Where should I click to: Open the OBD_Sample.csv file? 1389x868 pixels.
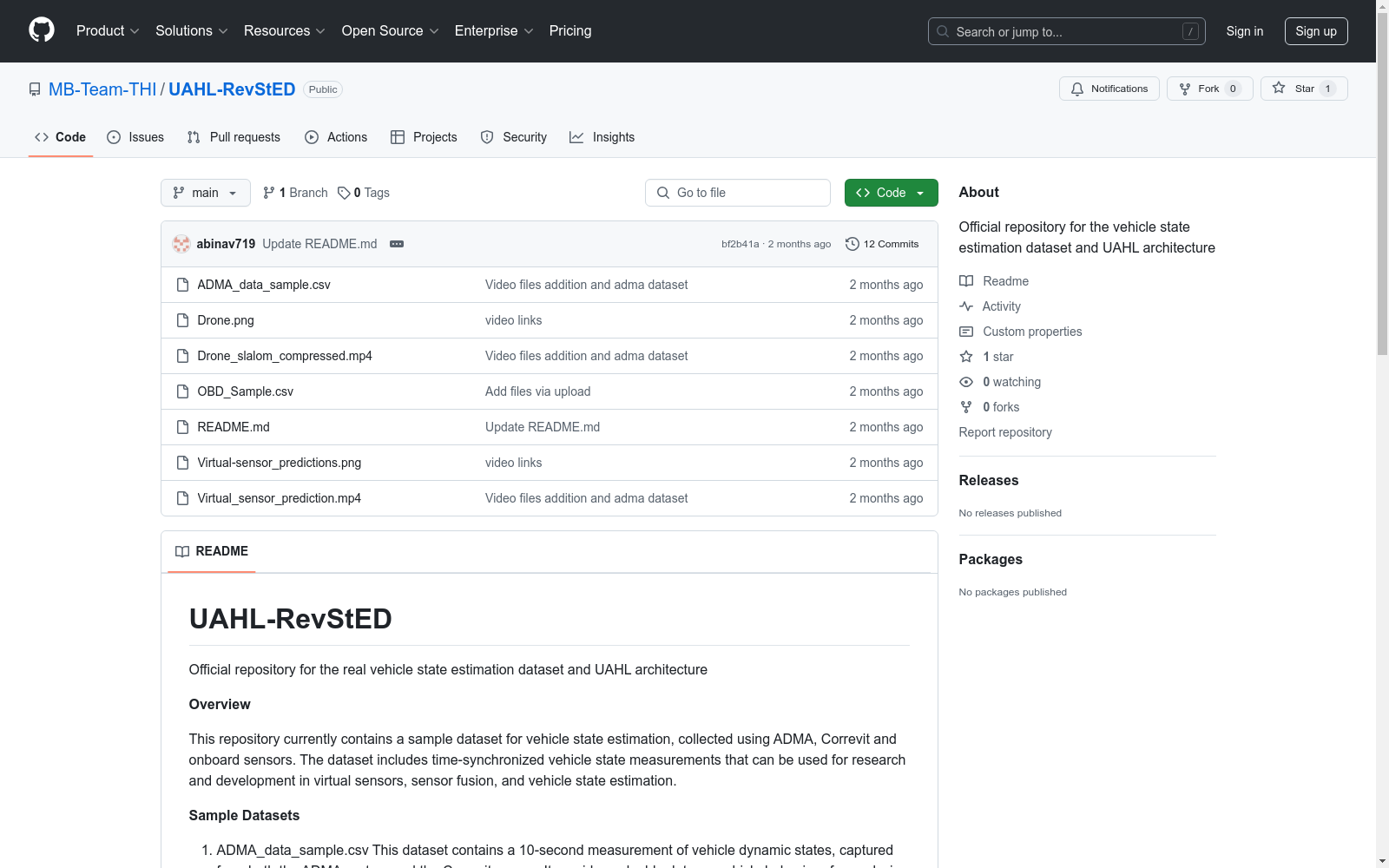[246, 391]
